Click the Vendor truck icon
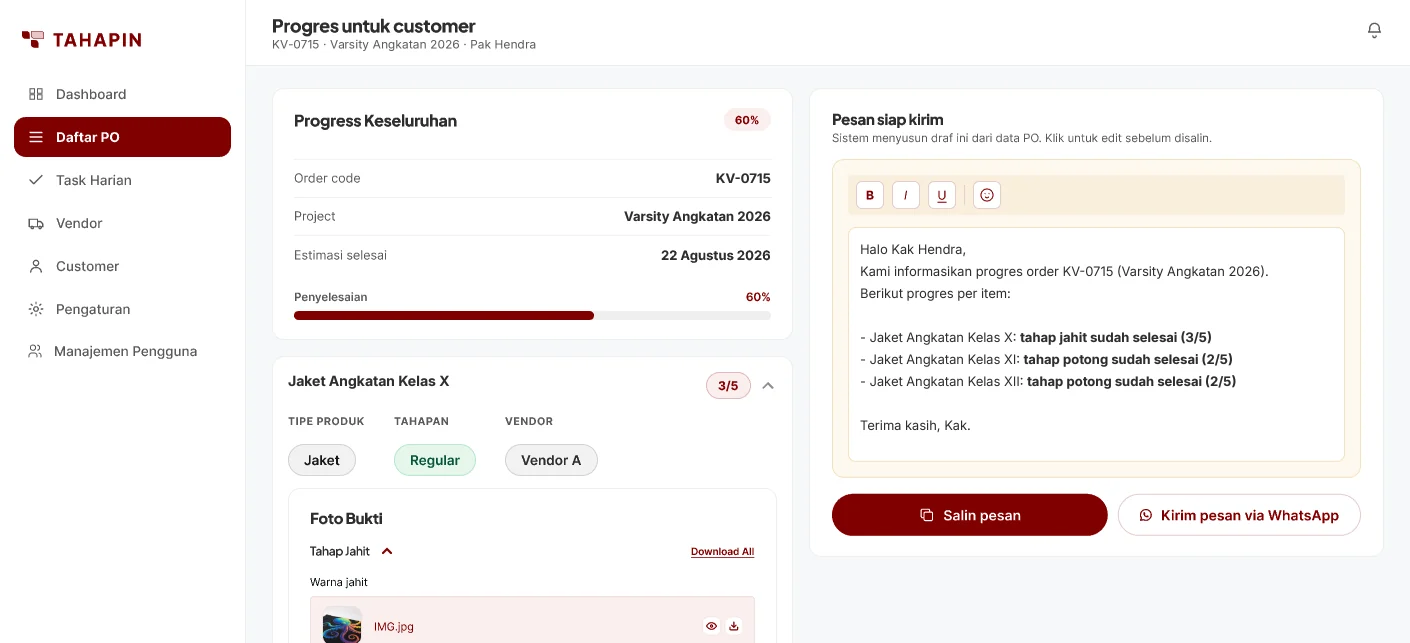The height and width of the screenshot is (643, 1410). coord(36,223)
